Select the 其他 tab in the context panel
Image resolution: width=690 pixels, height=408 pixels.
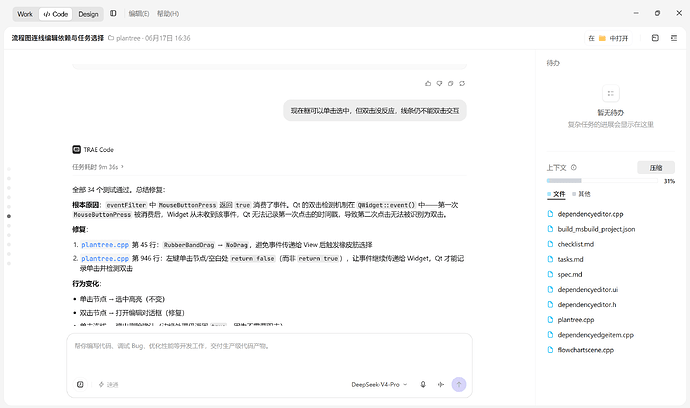click(581, 194)
